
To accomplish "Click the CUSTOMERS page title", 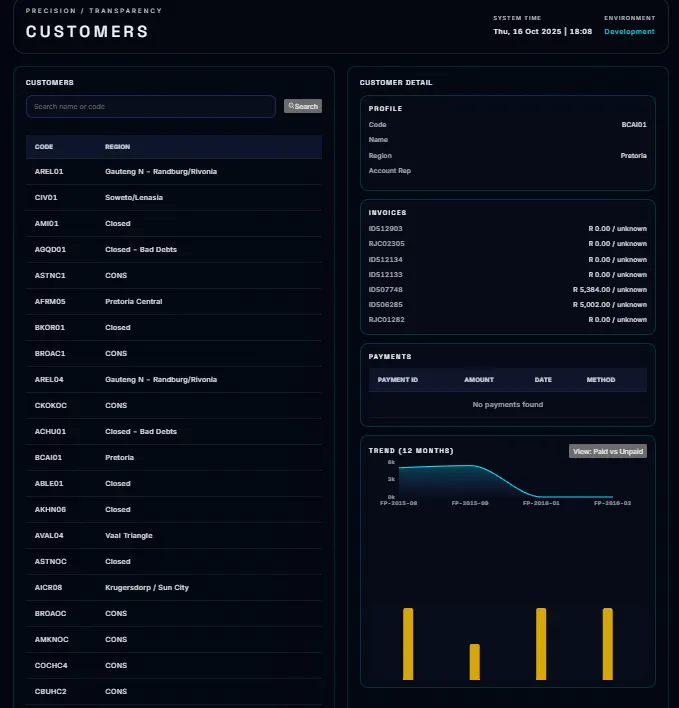I will coord(87,32).
